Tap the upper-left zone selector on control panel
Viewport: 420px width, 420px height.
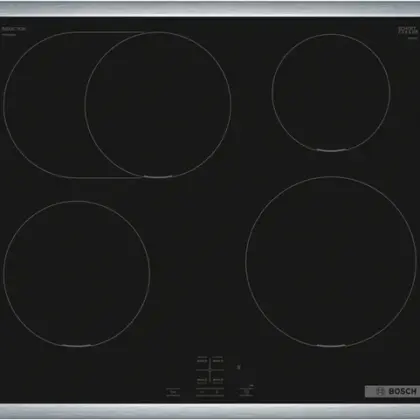point(202,360)
